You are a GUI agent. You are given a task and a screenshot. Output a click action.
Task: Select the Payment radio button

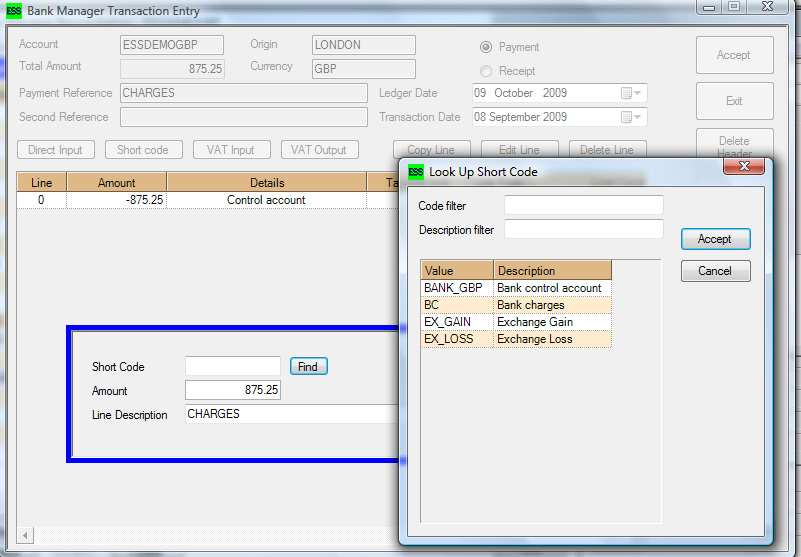(486, 47)
